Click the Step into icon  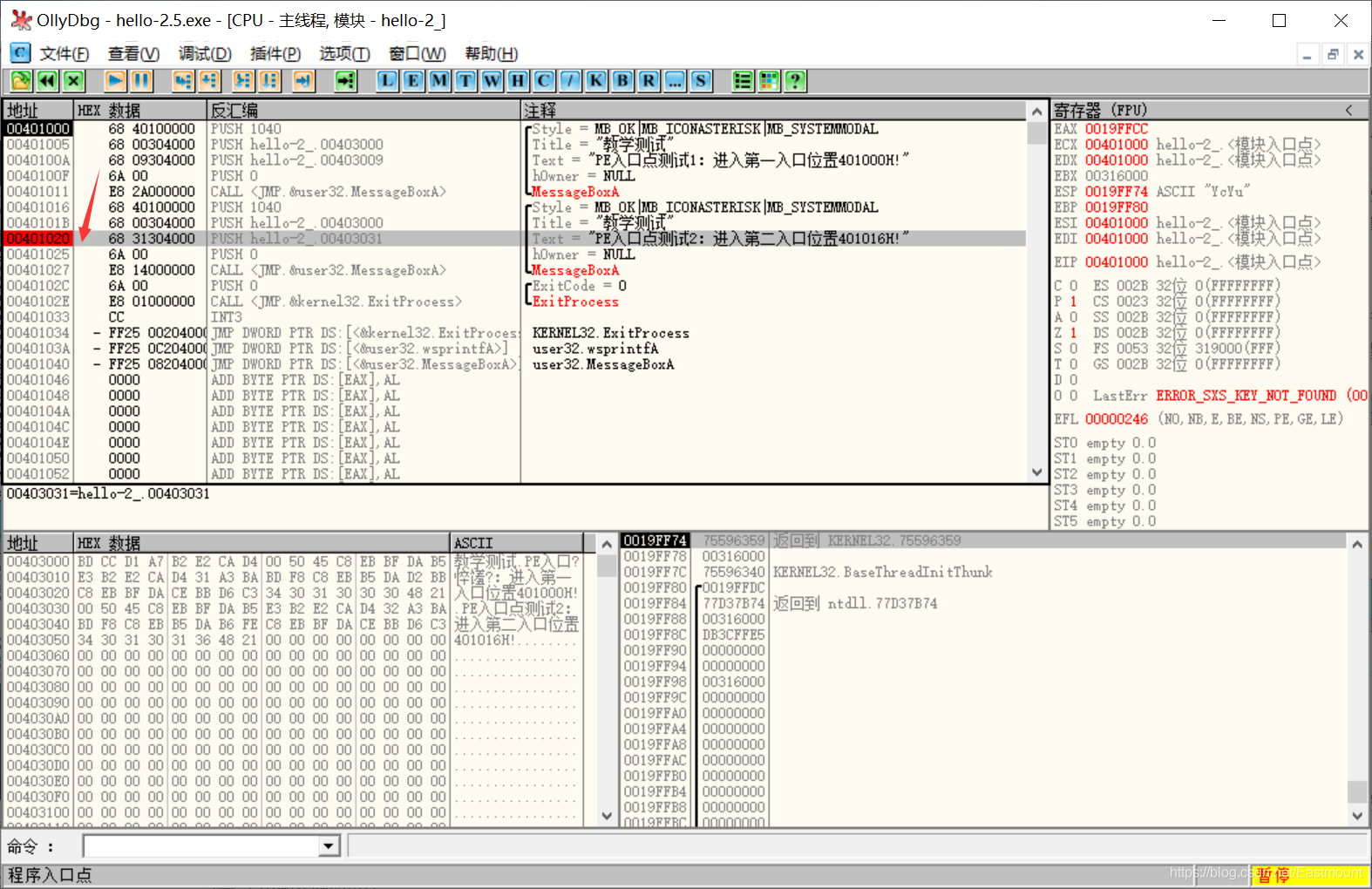[x=183, y=81]
